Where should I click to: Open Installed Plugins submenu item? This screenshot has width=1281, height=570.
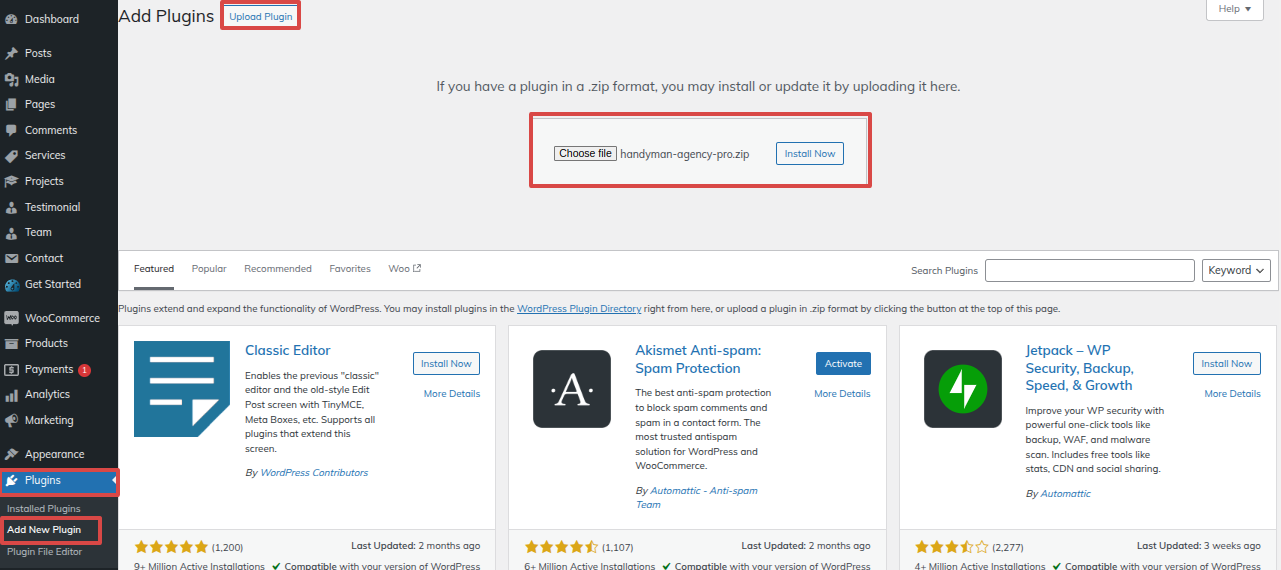pos(44,509)
